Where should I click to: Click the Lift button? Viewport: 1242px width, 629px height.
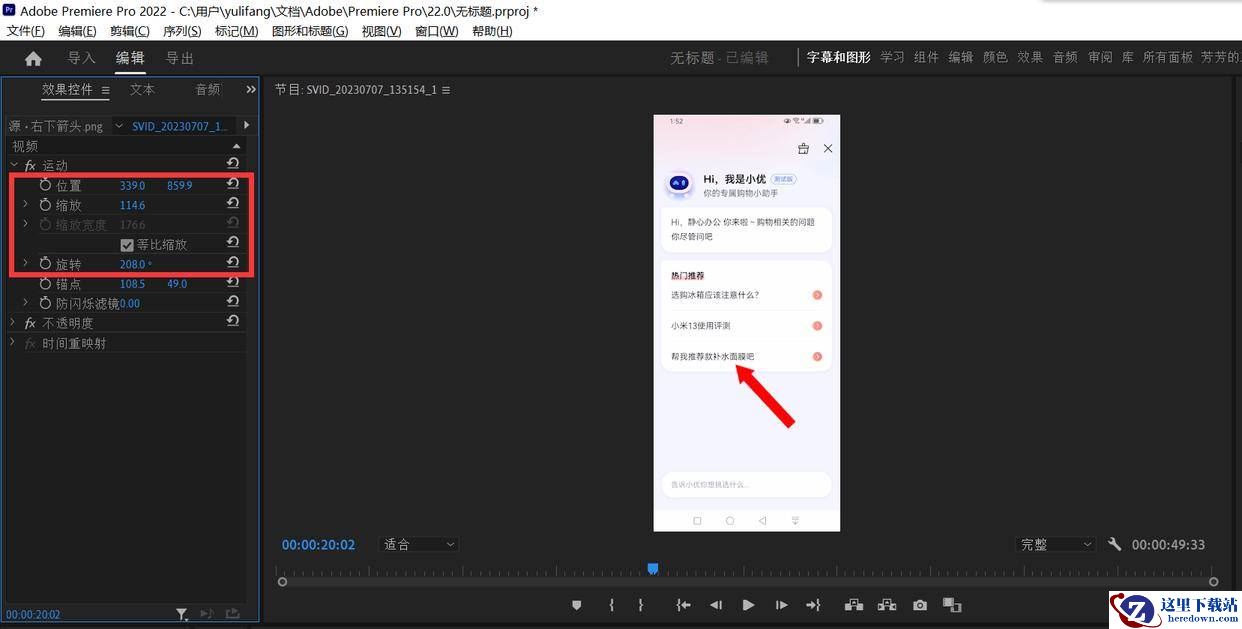[x=854, y=605]
